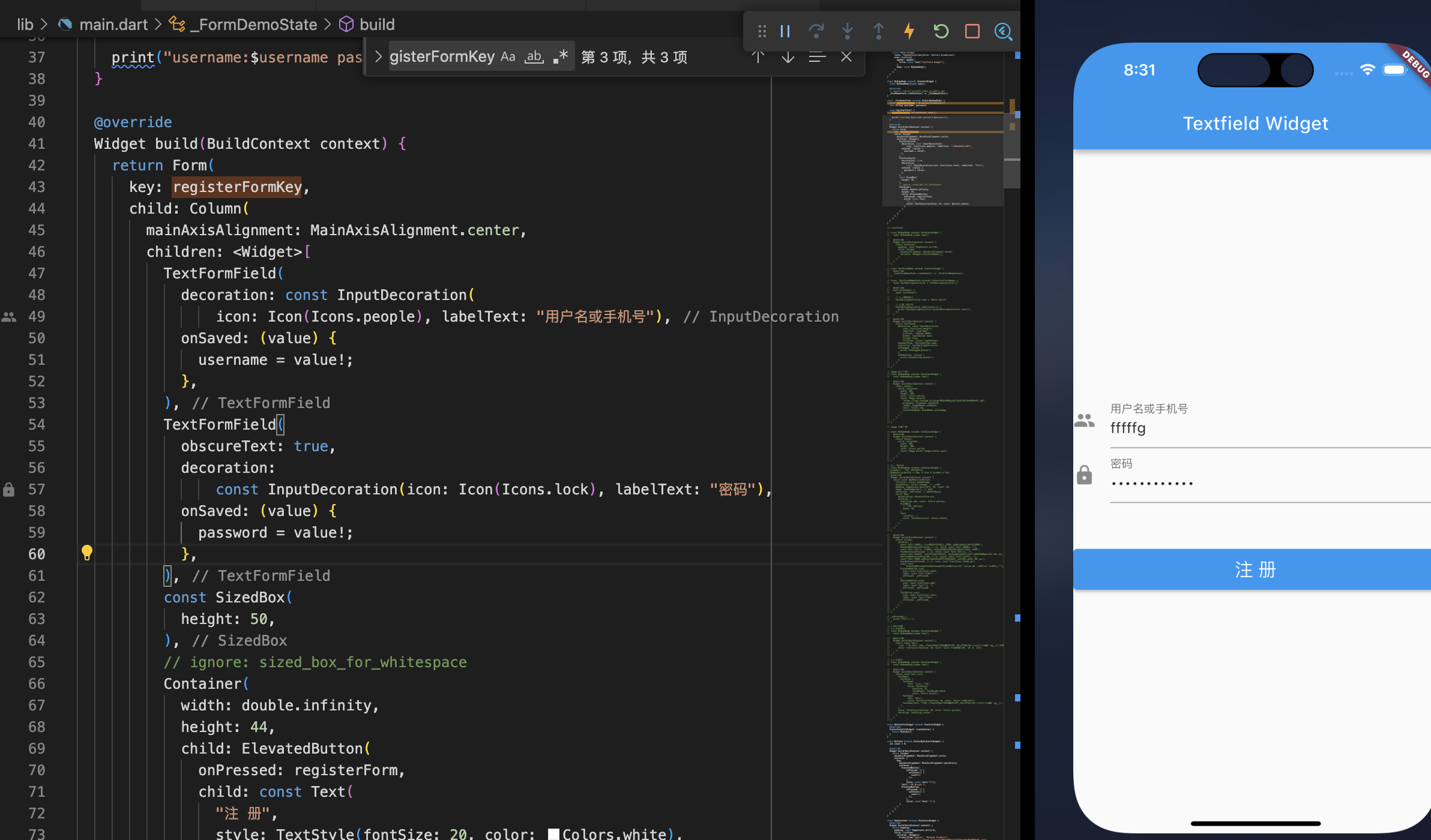Open the Flutter widget inspector icon
Image resolution: width=1431 pixels, height=840 pixels.
coord(1003,31)
